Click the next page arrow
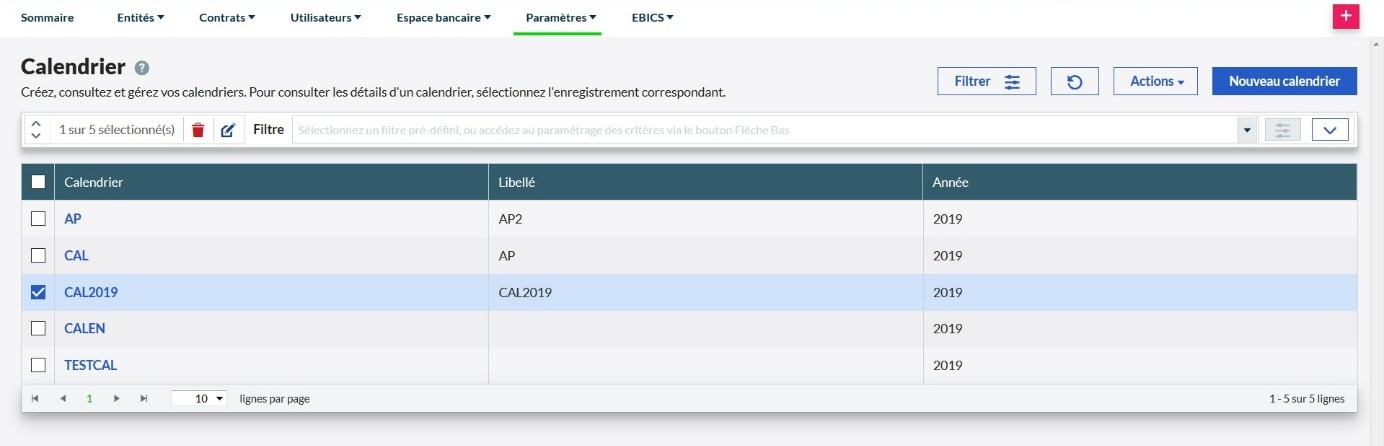This screenshot has width=1384, height=446. point(117,398)
